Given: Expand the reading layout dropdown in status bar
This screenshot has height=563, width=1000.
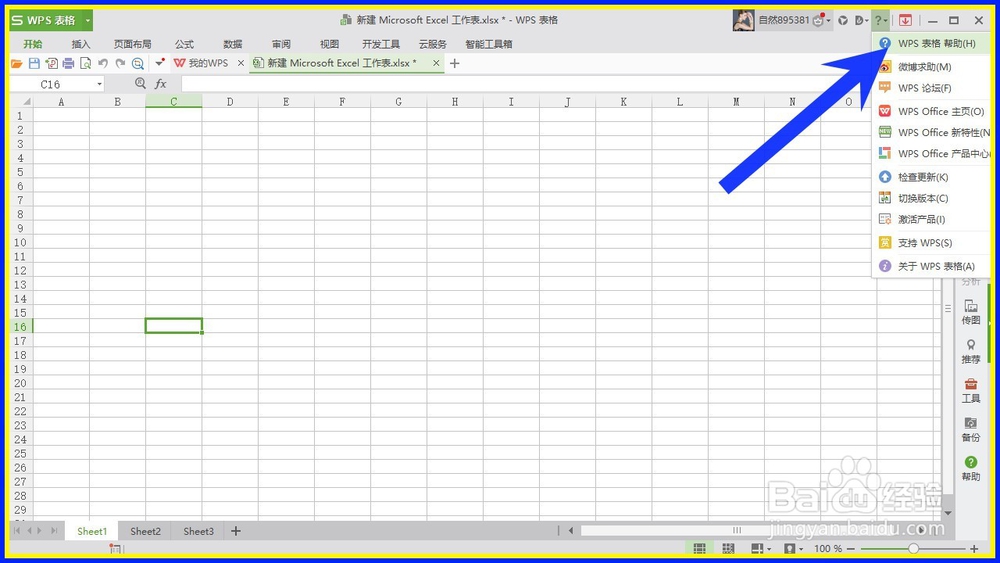Looking at the screenshot, I should point(769,549).
